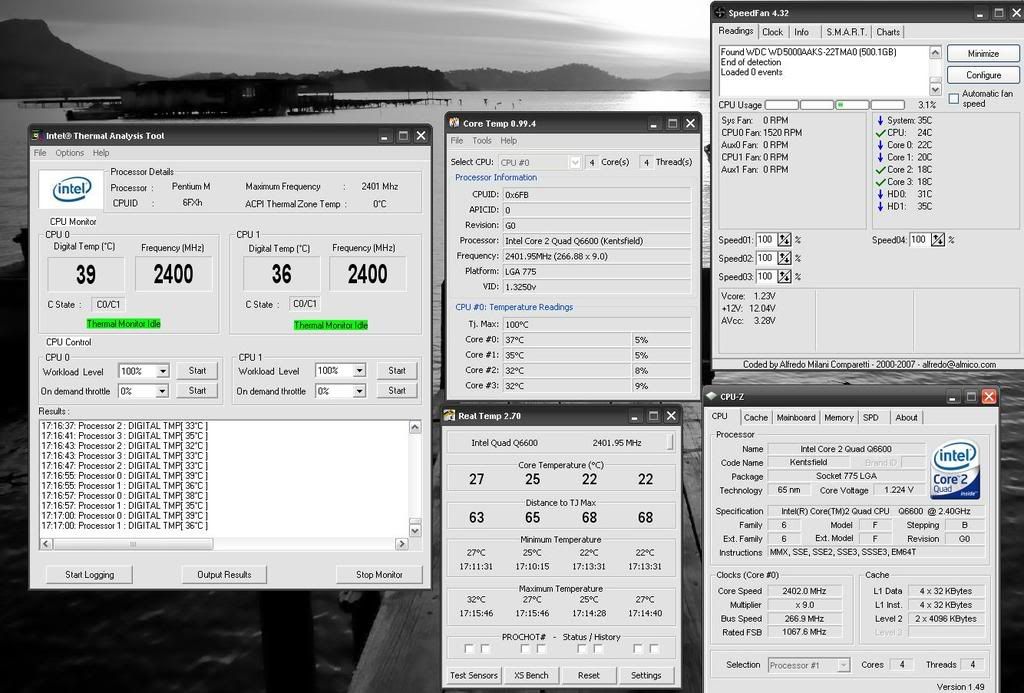Click the Configure button in SpeedFan
Image resolution: width=1024 pixels, height=693 pixels.
(x=983, y=75)
